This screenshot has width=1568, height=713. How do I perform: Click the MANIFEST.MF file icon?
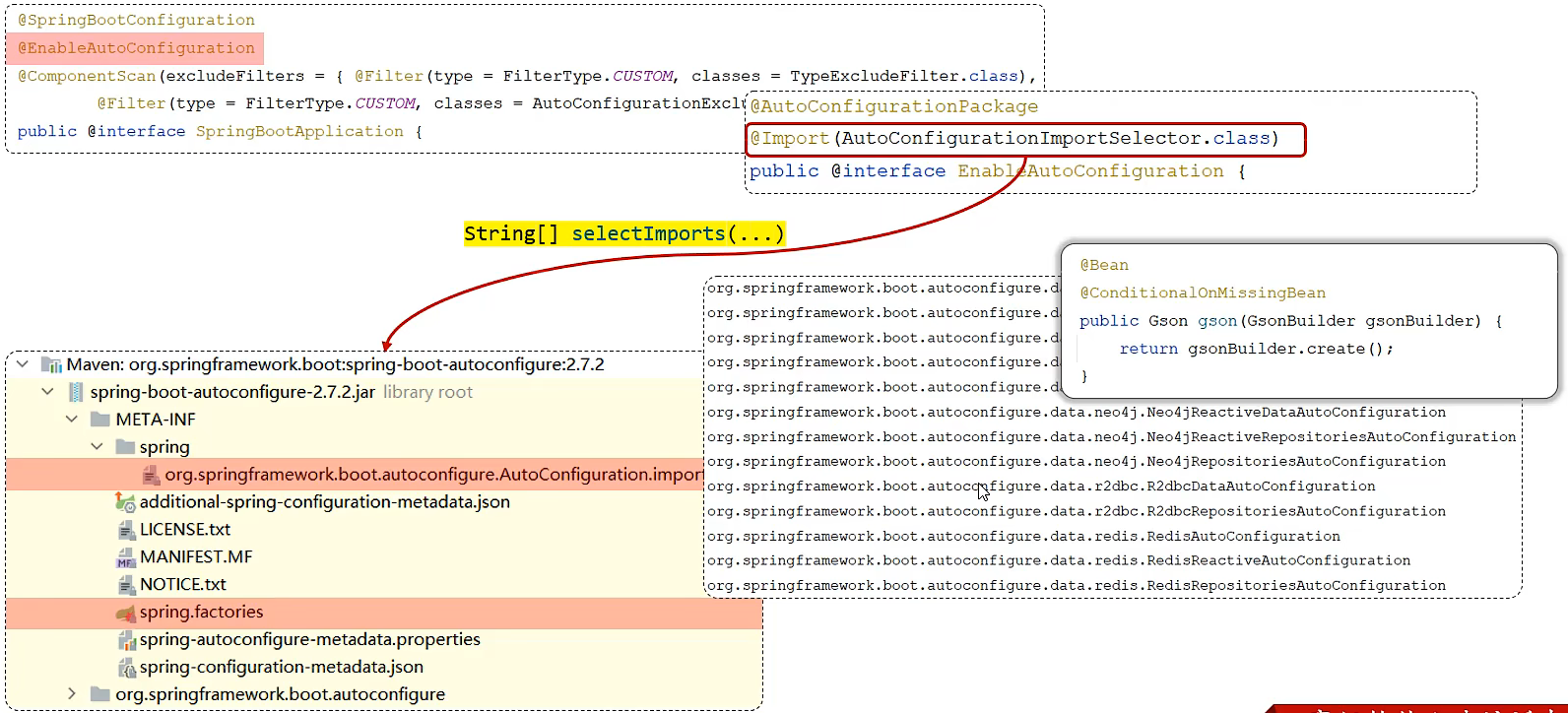click(126, 558)
